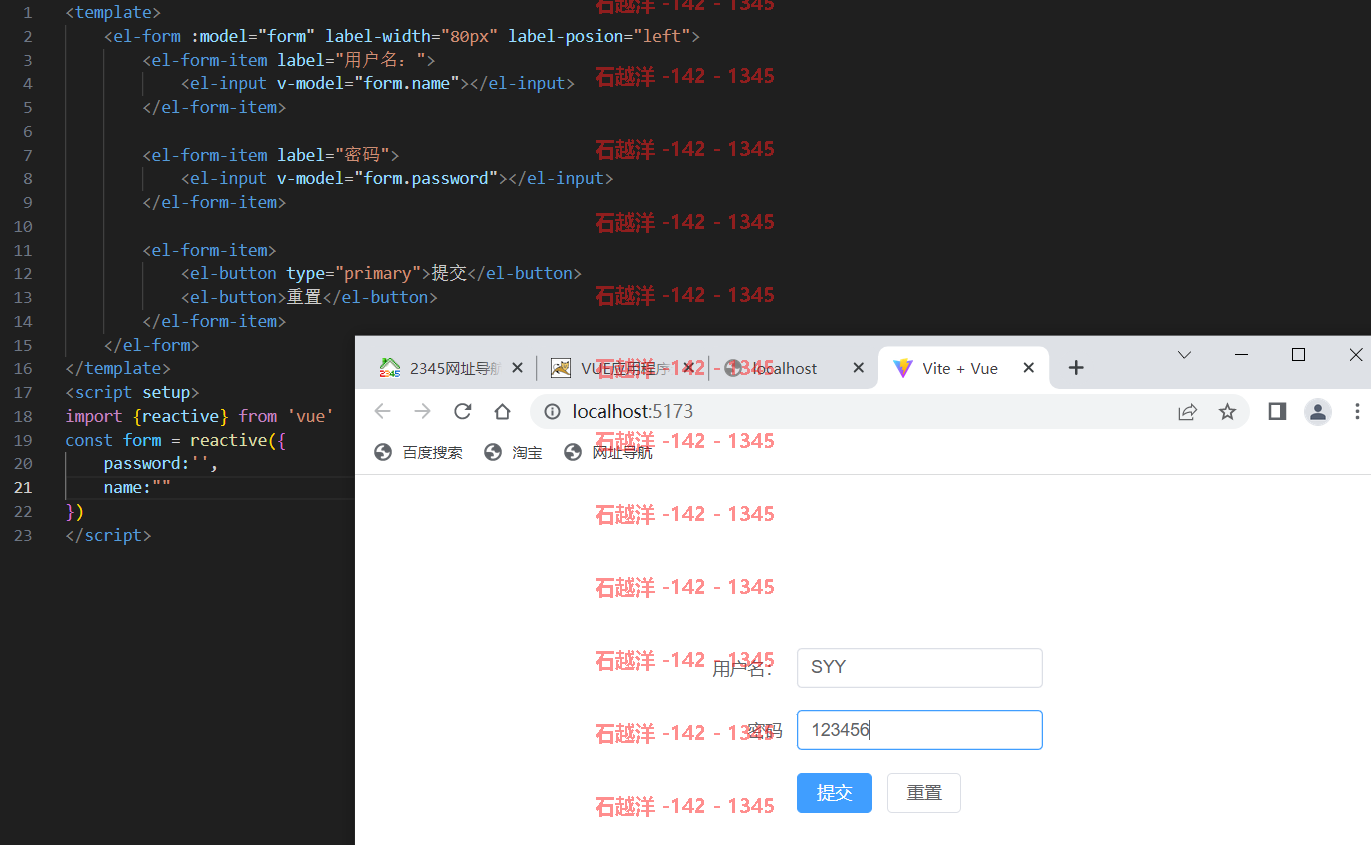The width and height of the screenshot is (1371, 845).
Task: Click the <el-button>重置 code line
Action: pos(309,297)
